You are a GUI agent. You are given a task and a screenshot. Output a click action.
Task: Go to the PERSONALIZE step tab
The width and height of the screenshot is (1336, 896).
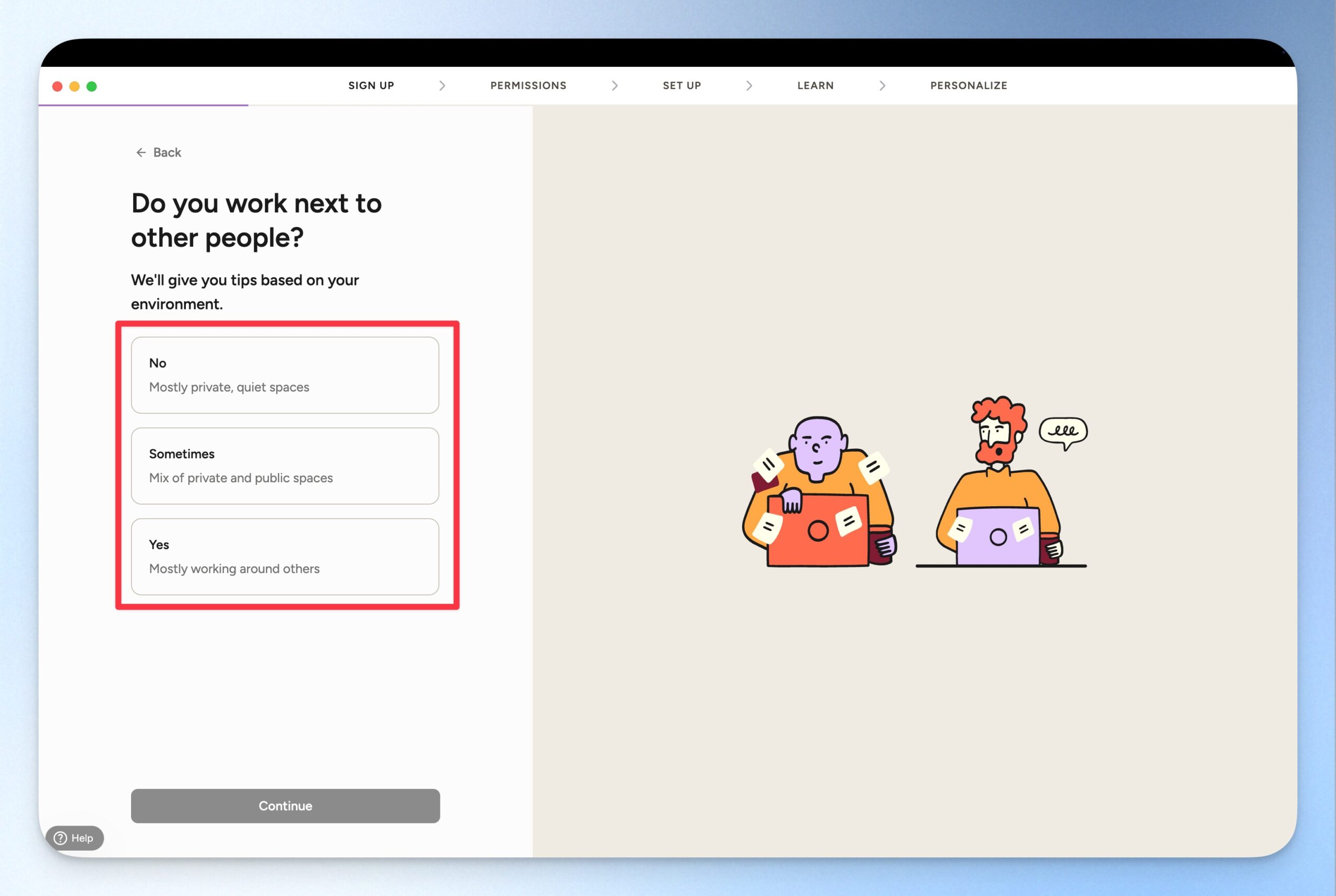(968, 86)
